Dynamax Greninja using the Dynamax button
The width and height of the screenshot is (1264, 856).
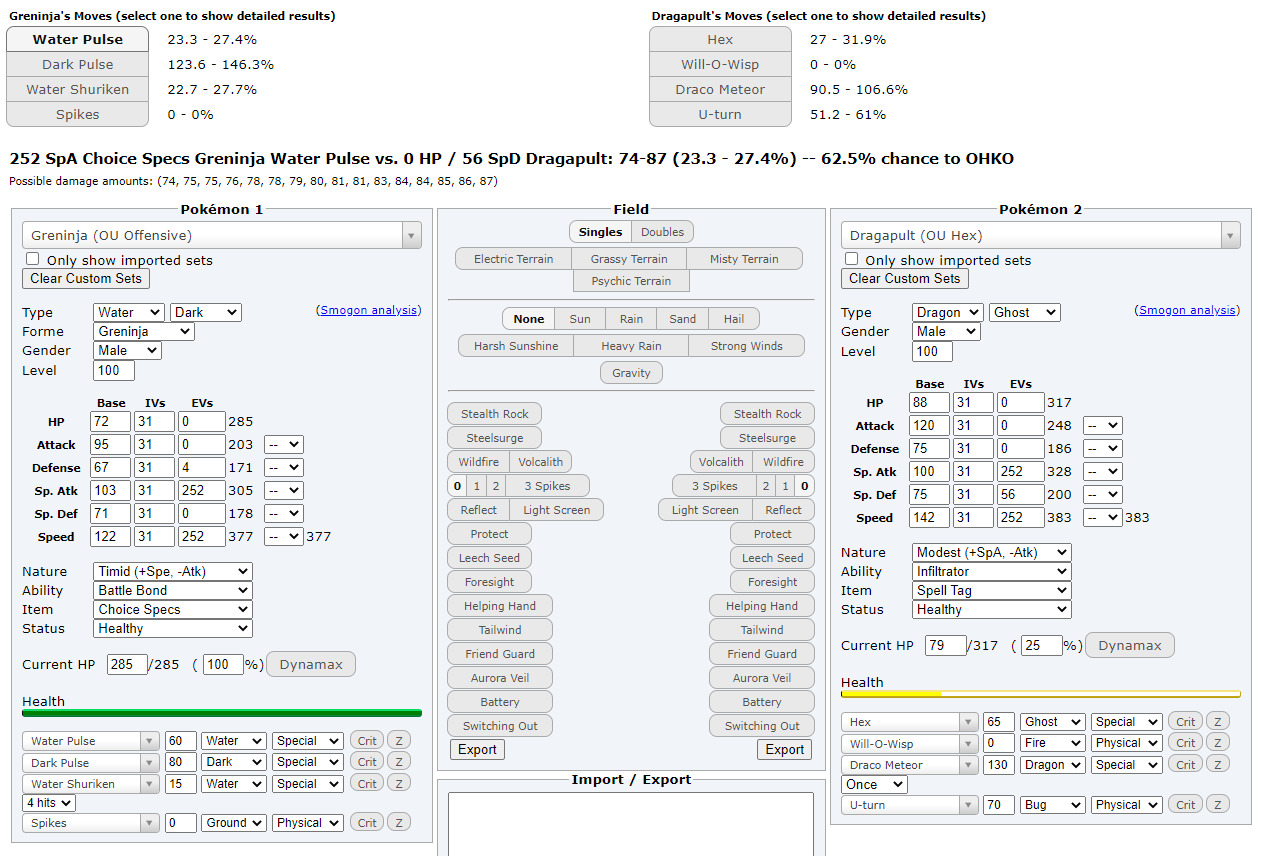click(x=311, y=664)
